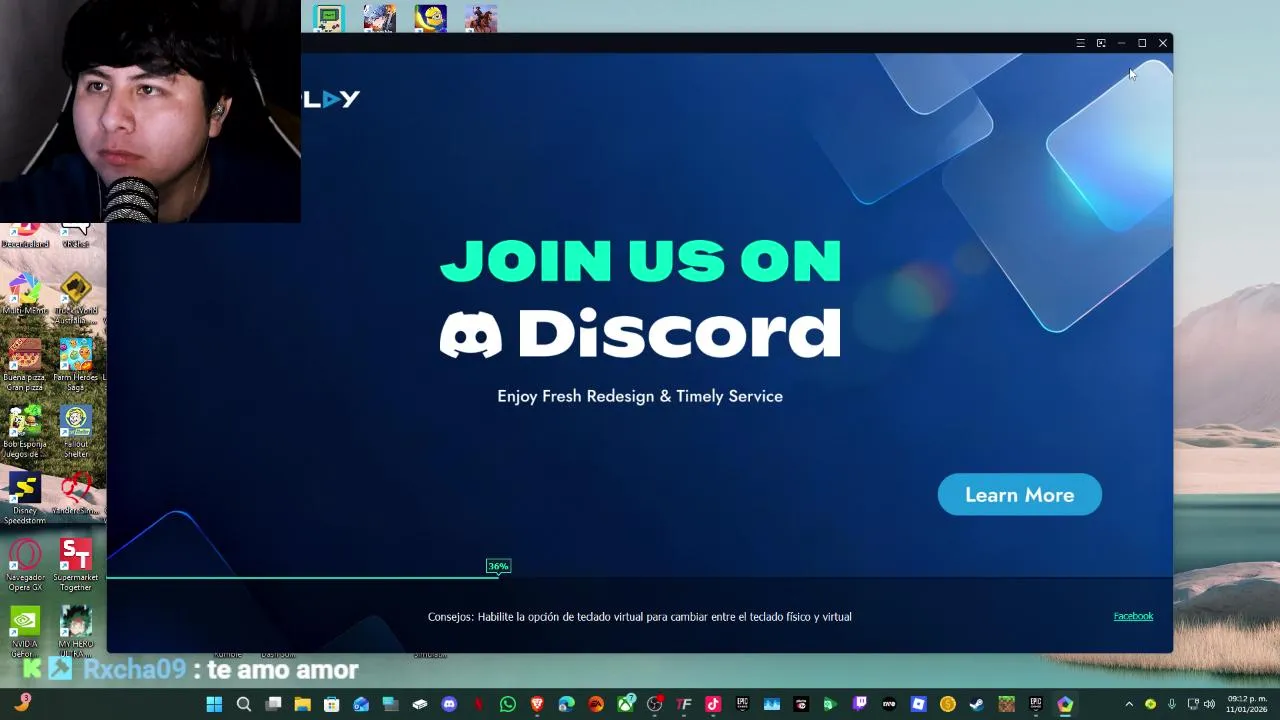
Task: Open the anime game desktop shortcut beside the Game Boy icon
Action: click(380, 18)
